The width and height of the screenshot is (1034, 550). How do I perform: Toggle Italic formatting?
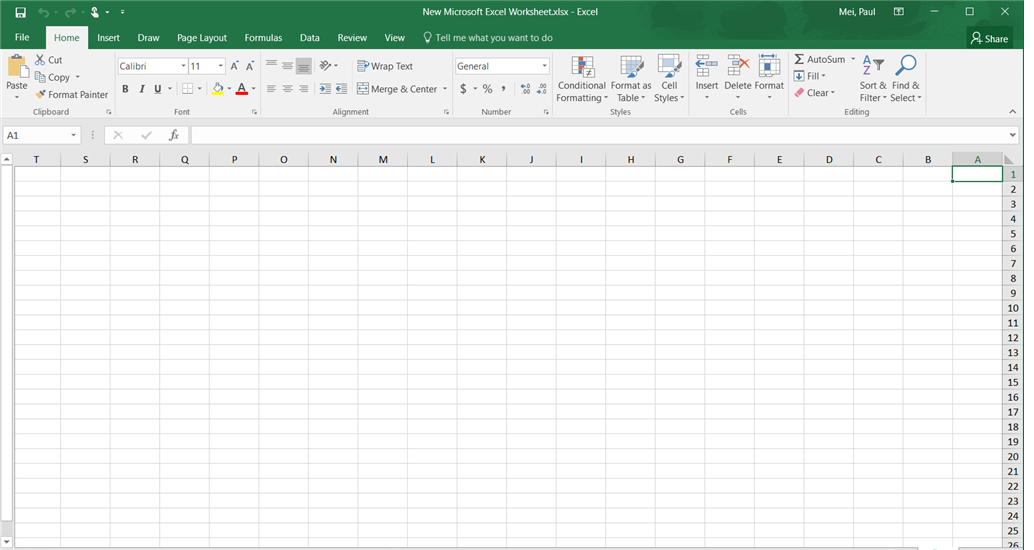point(141,89)
